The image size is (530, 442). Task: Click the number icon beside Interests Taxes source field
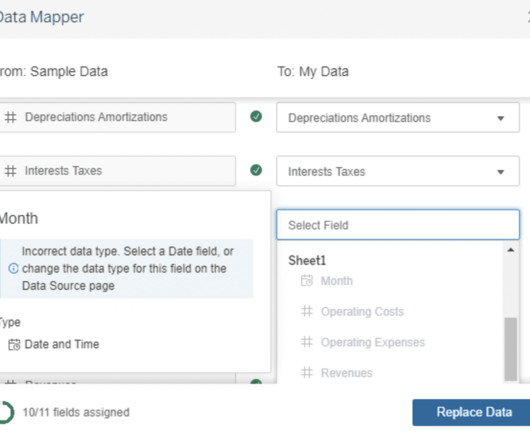coord(10,171)
